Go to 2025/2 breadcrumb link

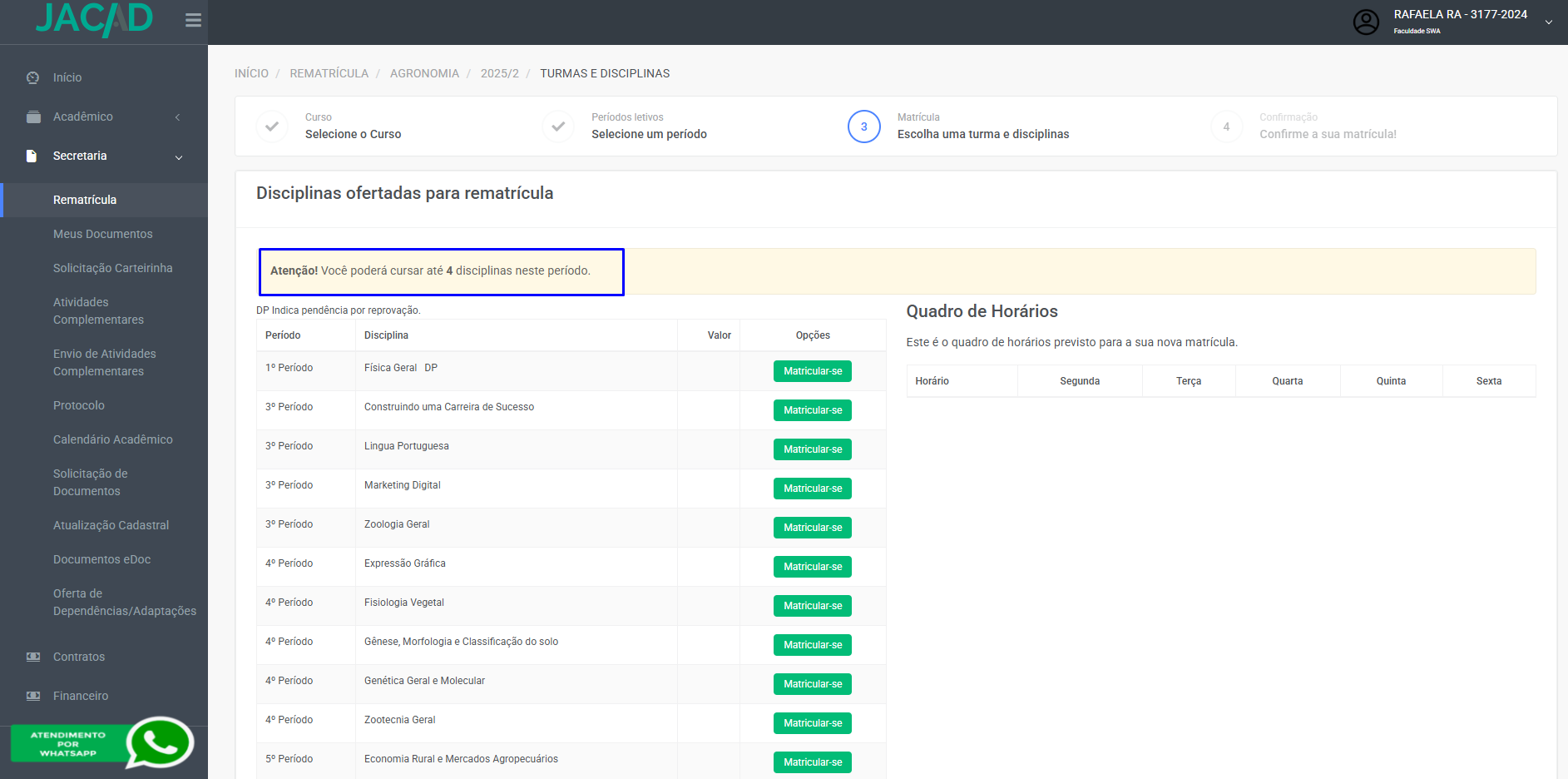pyautogui.click(x=500, y=73)
